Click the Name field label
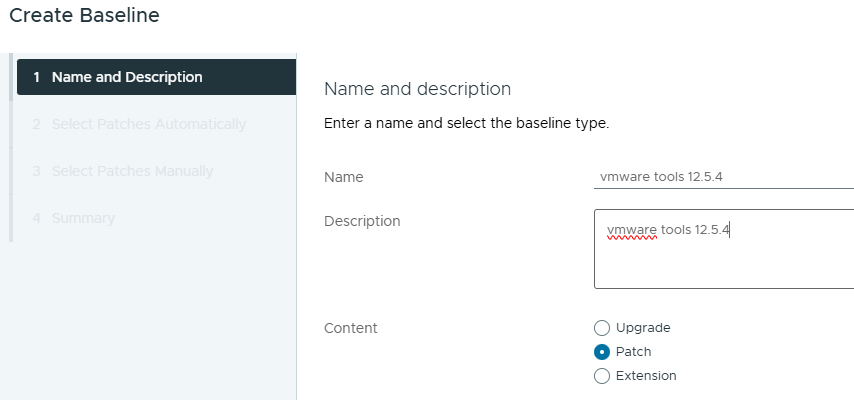 [x=344, y=177]
